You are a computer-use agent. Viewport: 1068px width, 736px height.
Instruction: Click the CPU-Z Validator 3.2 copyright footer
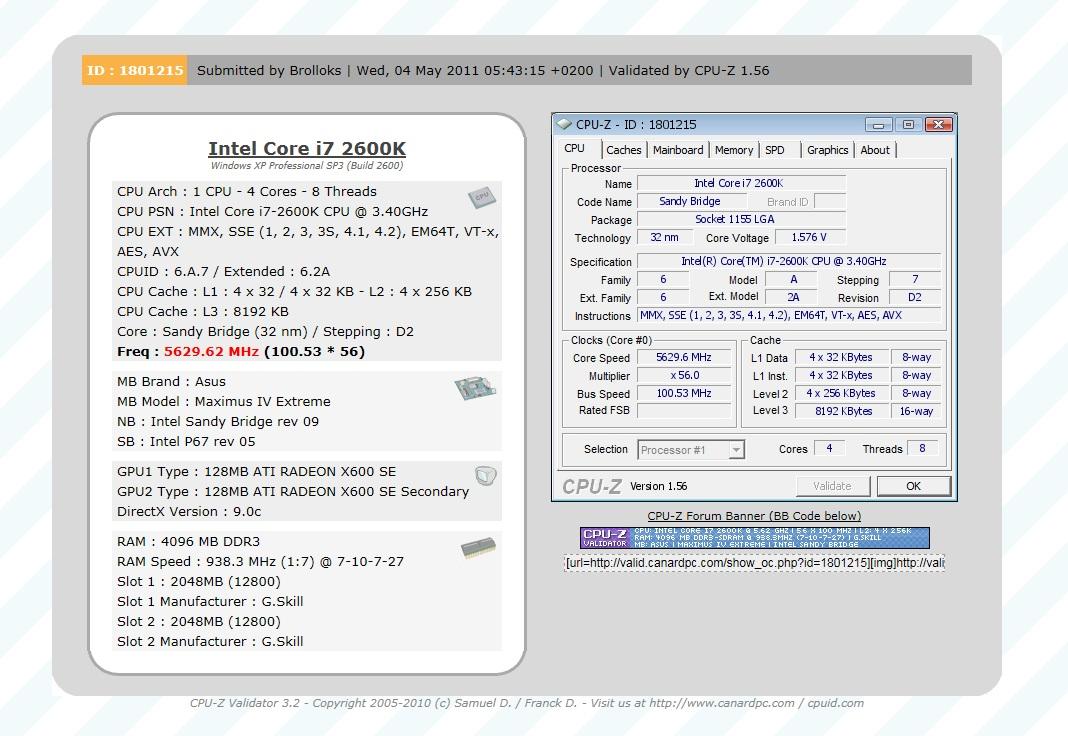(527, 703)
